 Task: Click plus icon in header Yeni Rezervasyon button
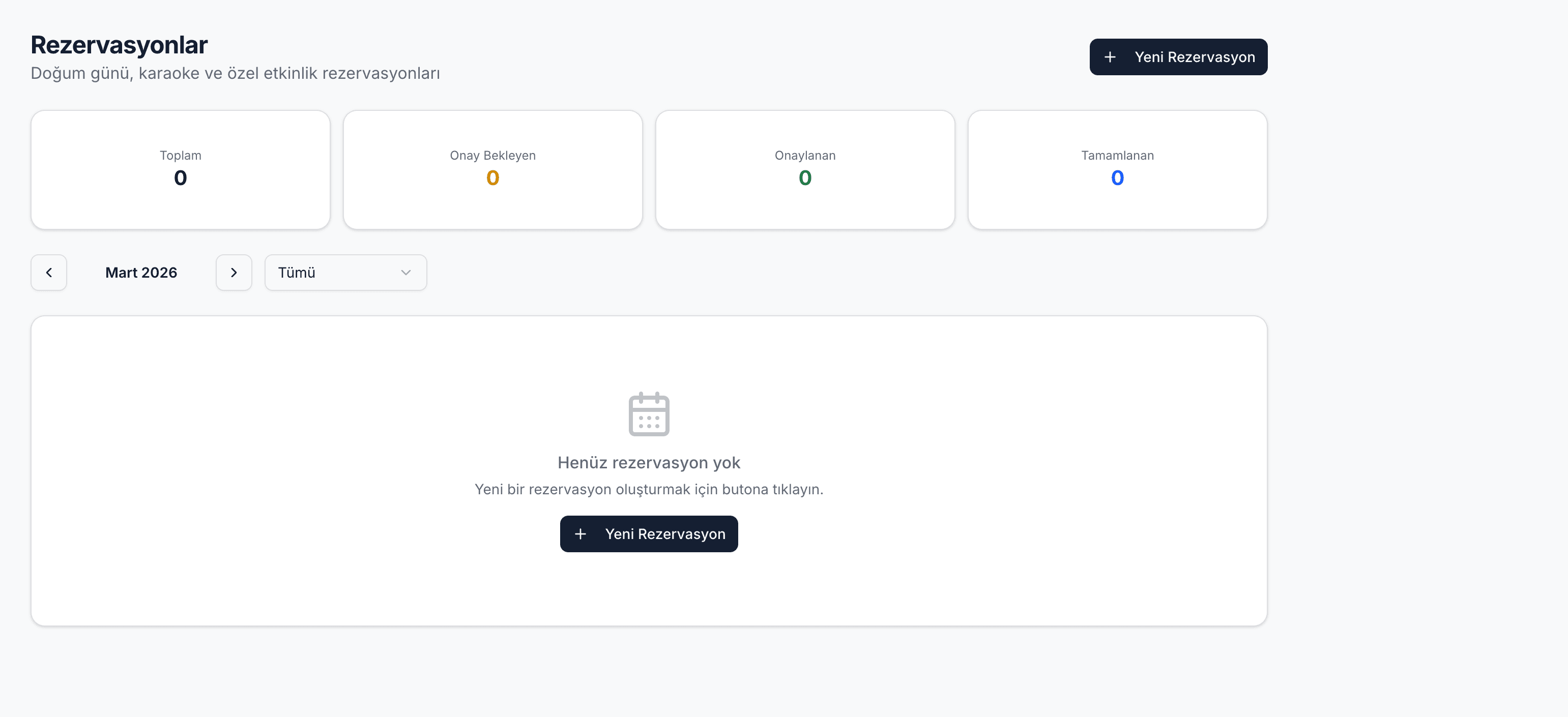[x=1110, y=57]
